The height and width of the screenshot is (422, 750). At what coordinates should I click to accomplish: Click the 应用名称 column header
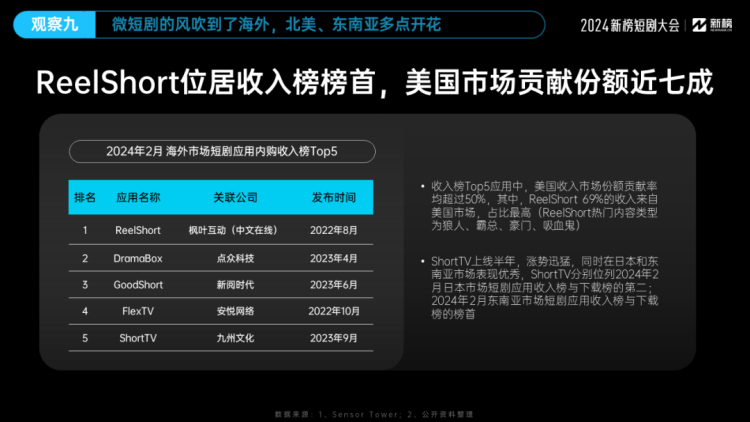tap(138, 197)
